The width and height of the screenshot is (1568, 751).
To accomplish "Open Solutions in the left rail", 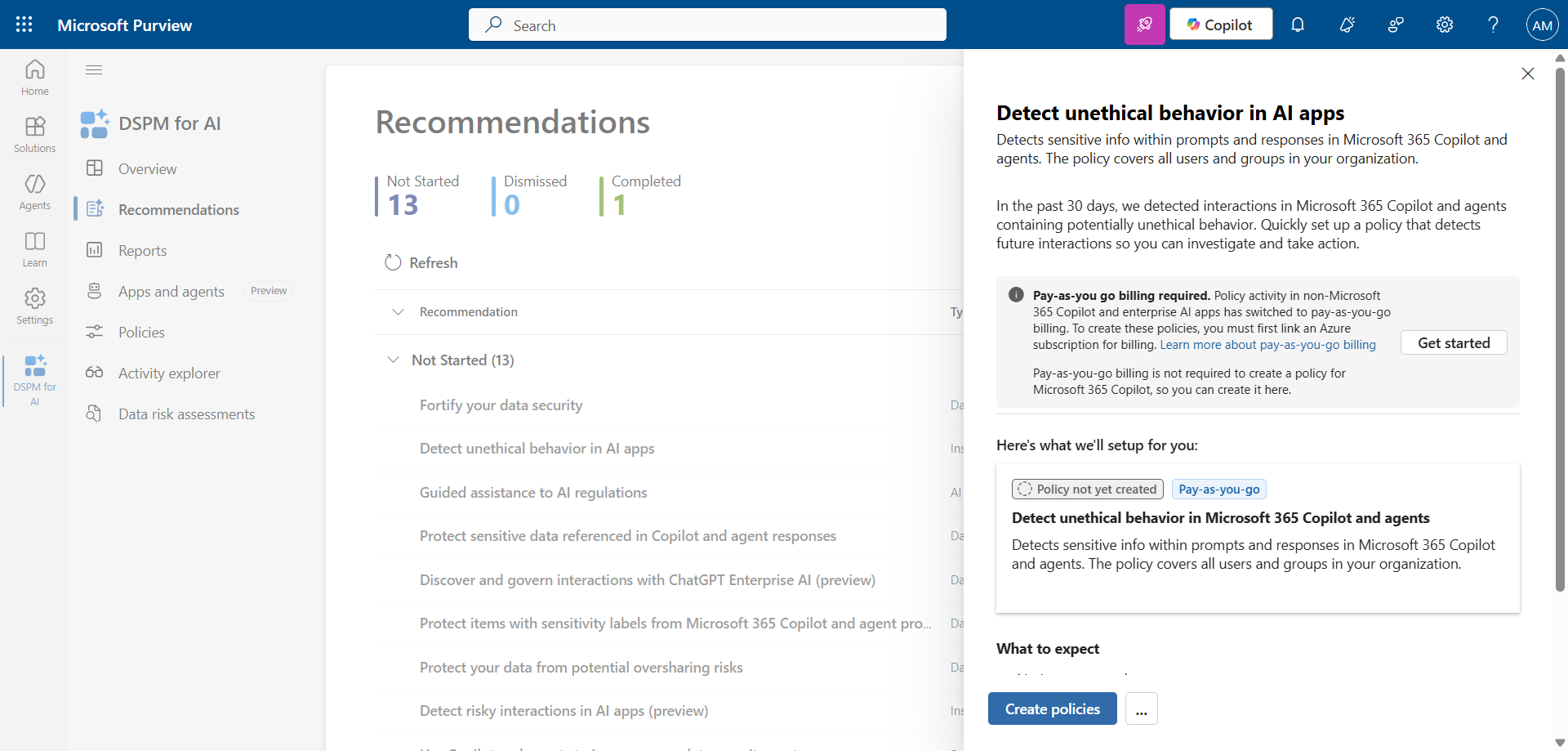I will (34, 135).
